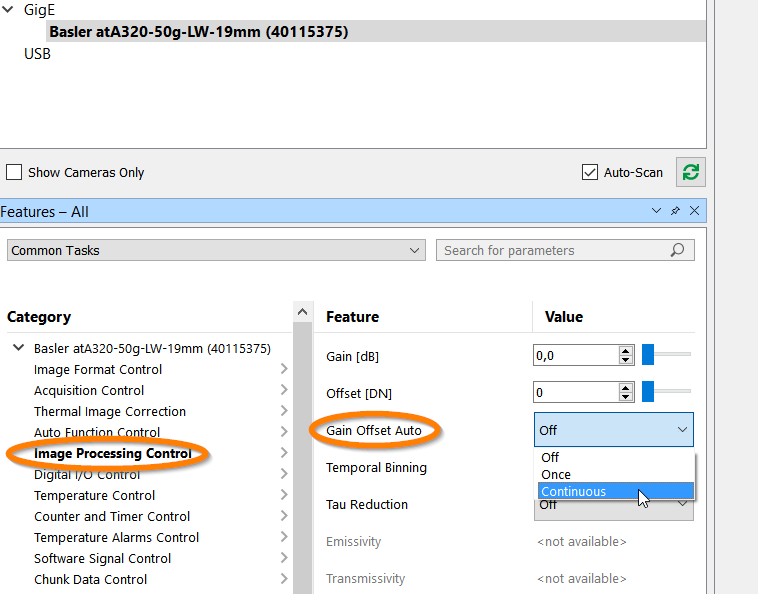
Task: Click the Temporal Binning feature label
Action: (x=376, y=467)
